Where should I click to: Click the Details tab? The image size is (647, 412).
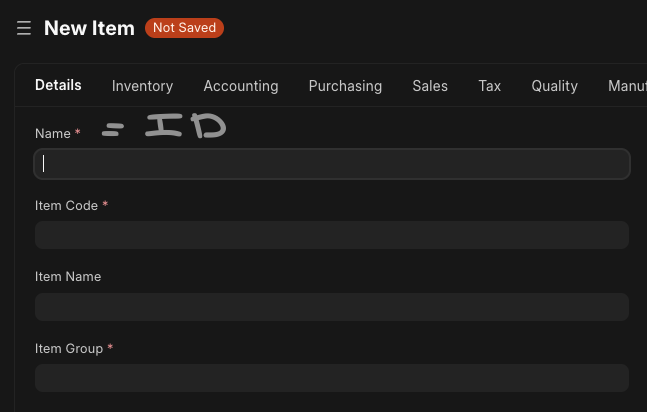point(58,85)
